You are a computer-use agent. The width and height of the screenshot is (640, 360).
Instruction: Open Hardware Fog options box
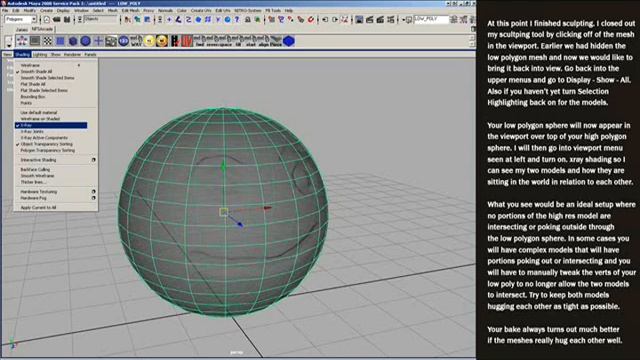93,198
